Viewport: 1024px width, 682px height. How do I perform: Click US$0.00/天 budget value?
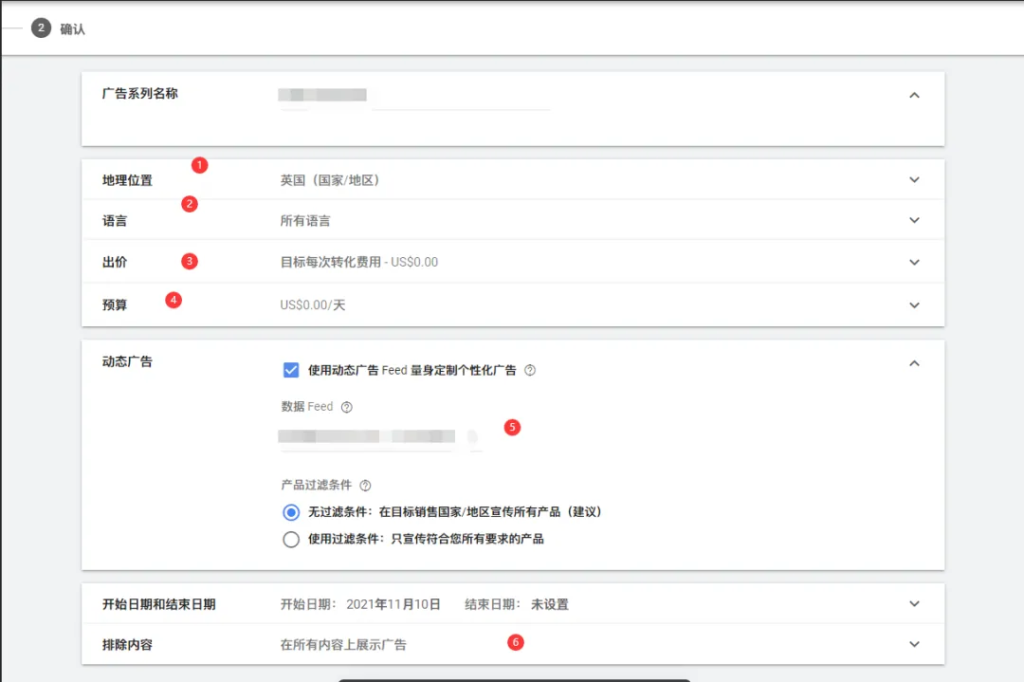313,305
